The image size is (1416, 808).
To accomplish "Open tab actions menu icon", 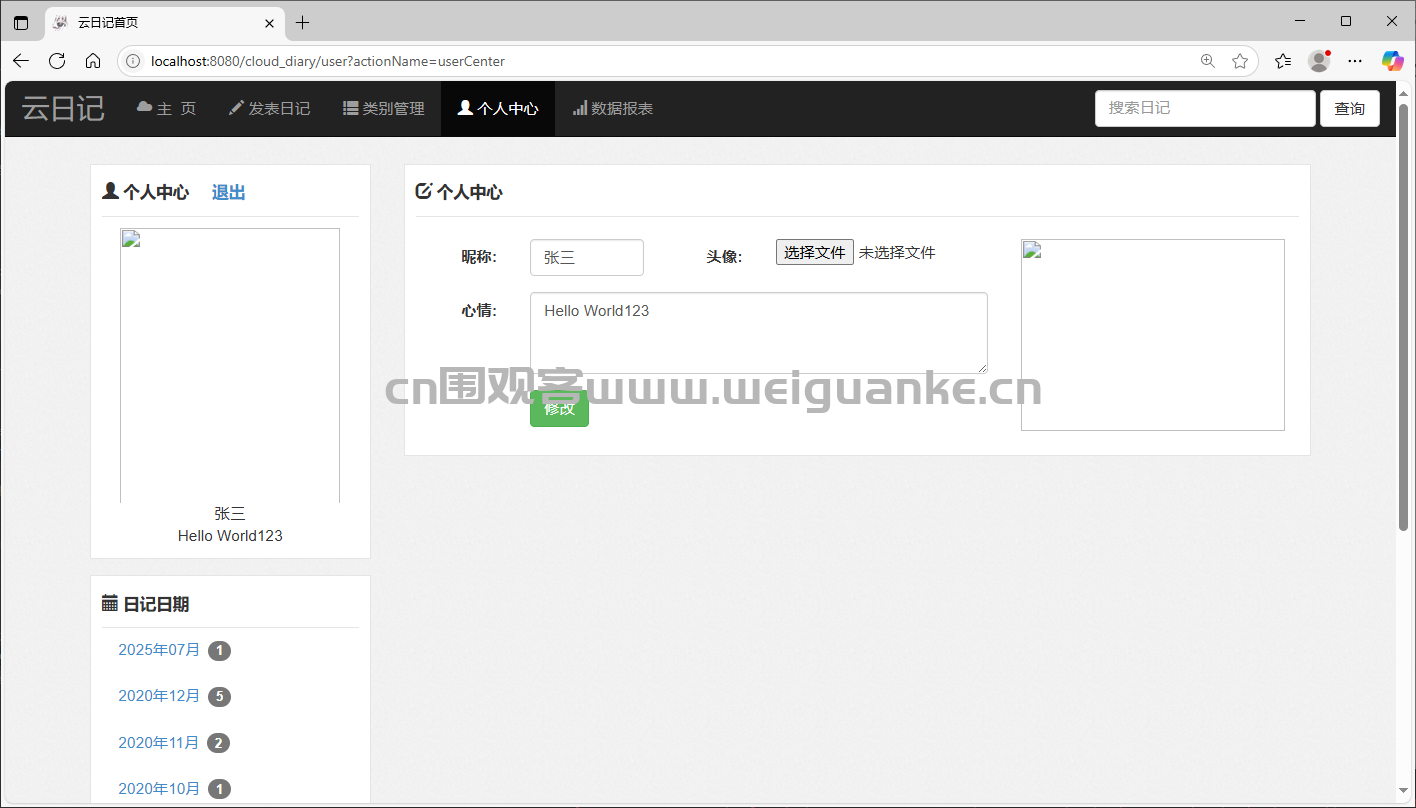I will [21, 23].
